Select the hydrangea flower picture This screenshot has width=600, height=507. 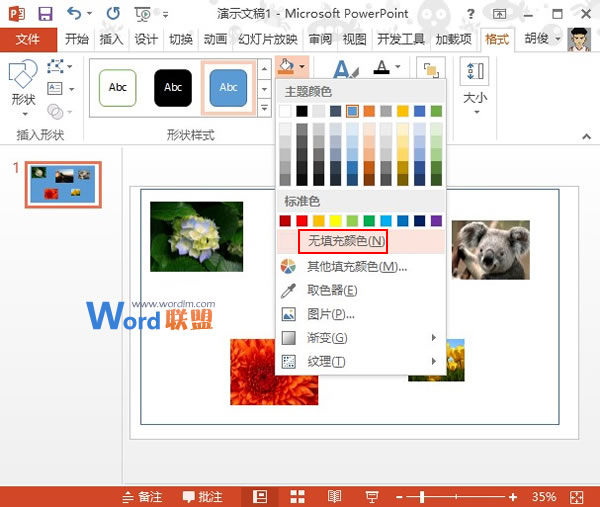[x=196, y=236]
